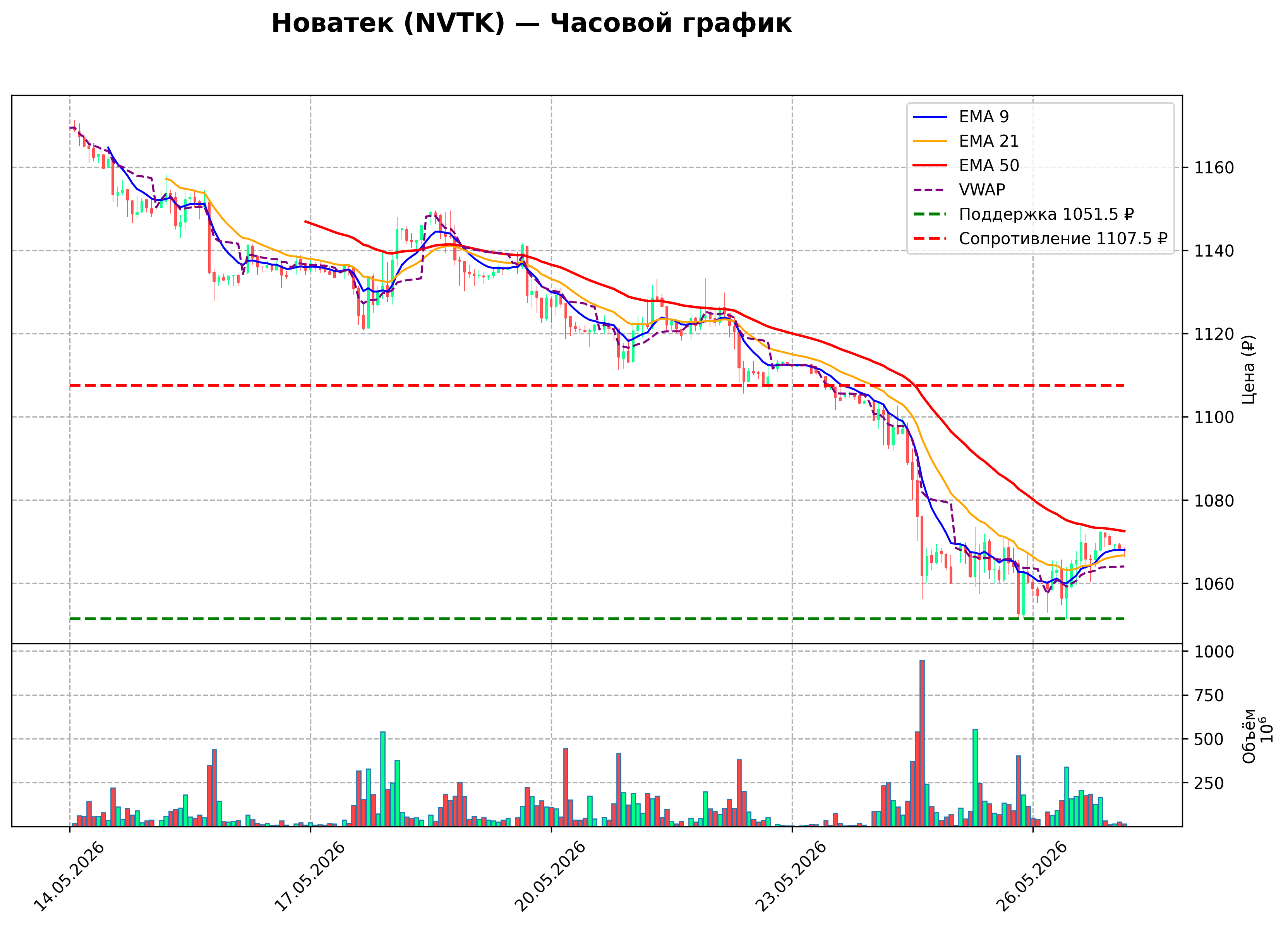Viewport: 1288px width, 926px height.
Task: Click the 1140 price axis tick label
Action: click(x=1214, y=251)
